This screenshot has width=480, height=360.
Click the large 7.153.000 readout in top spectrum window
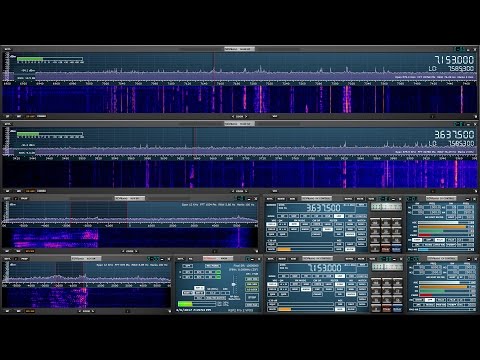pos(454,60)
